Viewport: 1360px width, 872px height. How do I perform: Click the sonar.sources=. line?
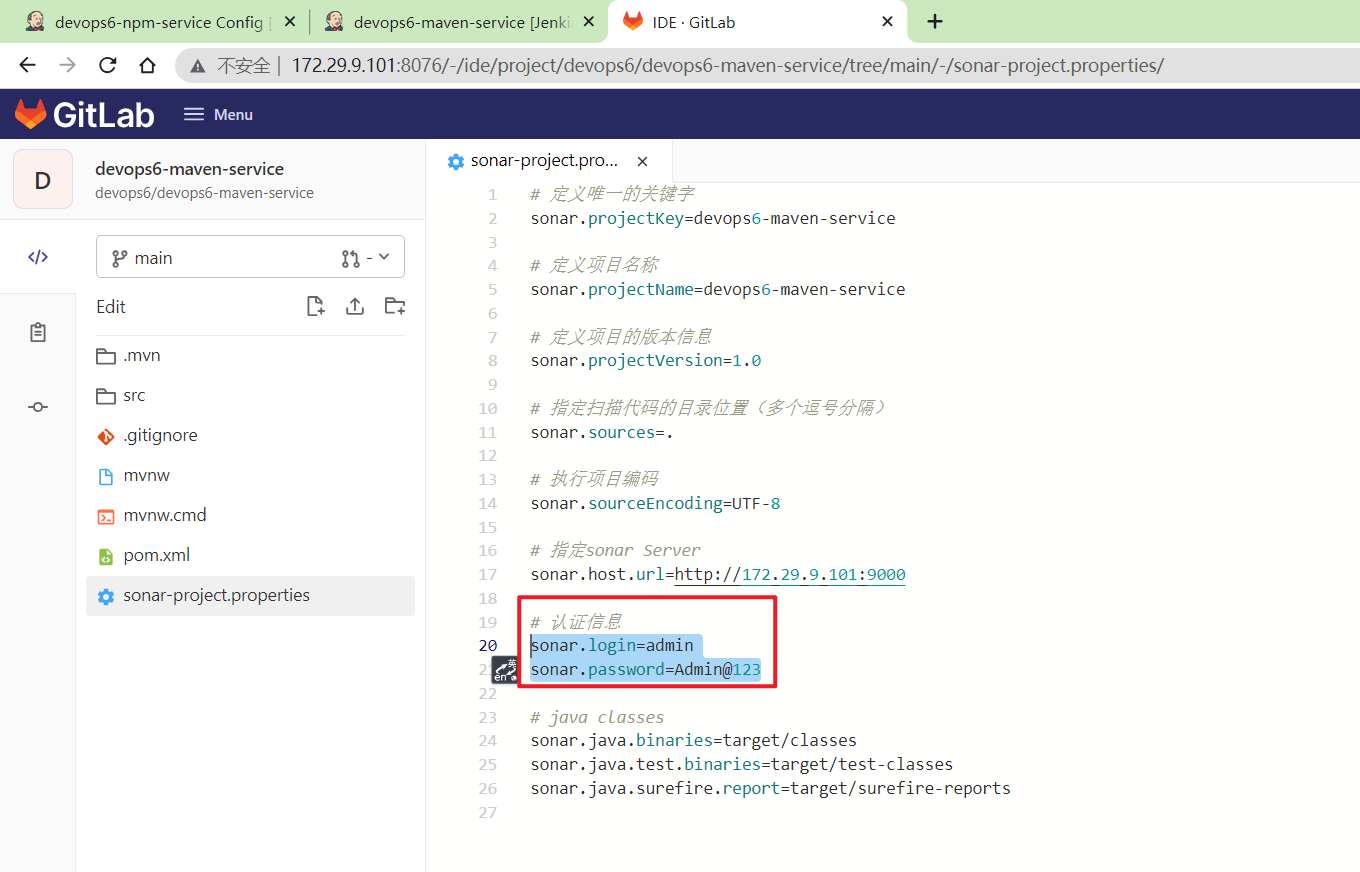(602, 432)
